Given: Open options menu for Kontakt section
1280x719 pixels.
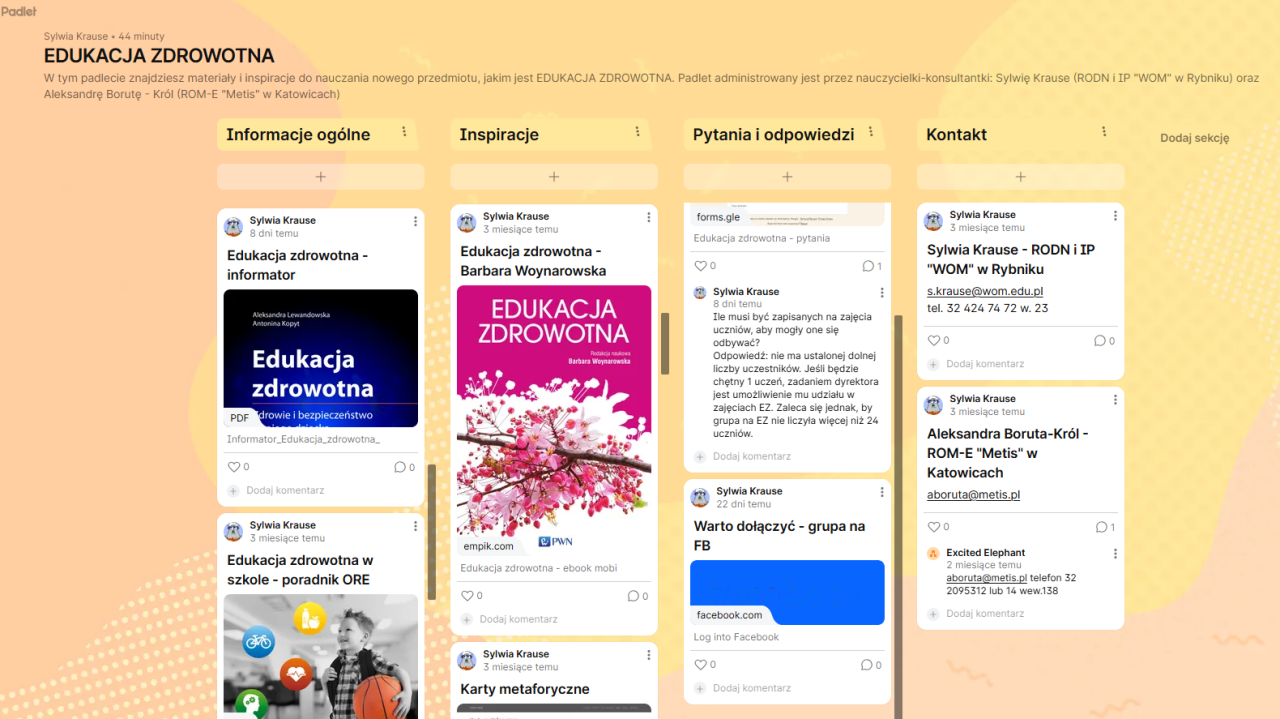Looking at the screenshot, I should pyautogui.click(x=1104, y=132).
